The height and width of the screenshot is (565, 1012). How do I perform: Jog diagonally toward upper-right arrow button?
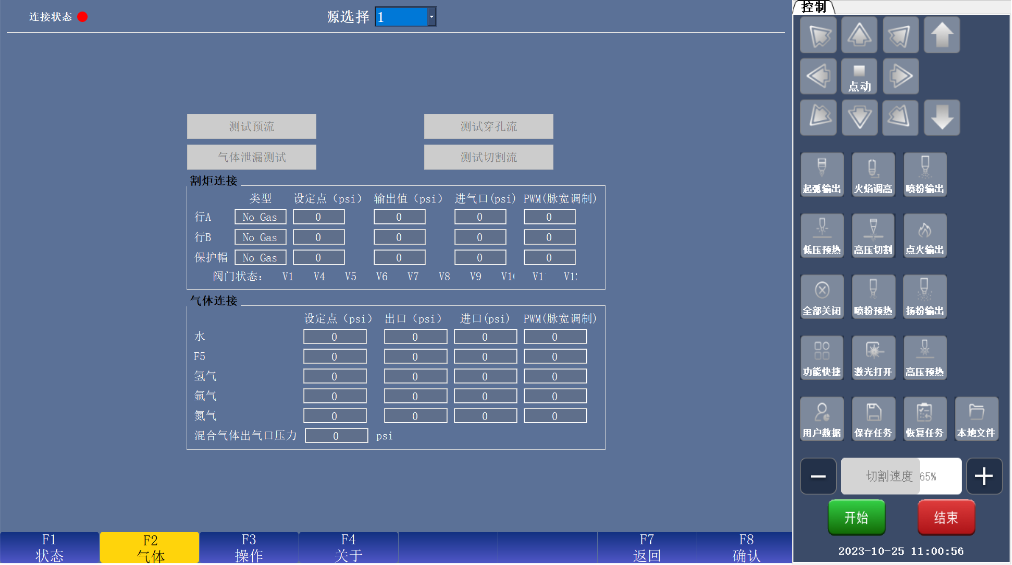point(900,35)
